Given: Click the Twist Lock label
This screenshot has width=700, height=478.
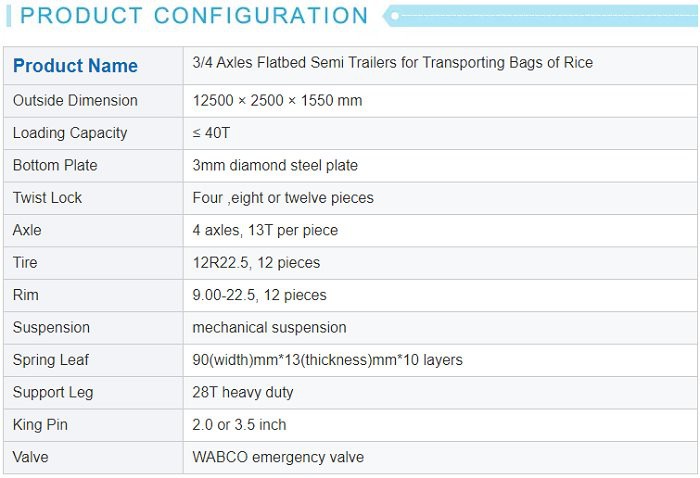Looking at the screenshot, I should pyautogui.click(x=47, y=198).
